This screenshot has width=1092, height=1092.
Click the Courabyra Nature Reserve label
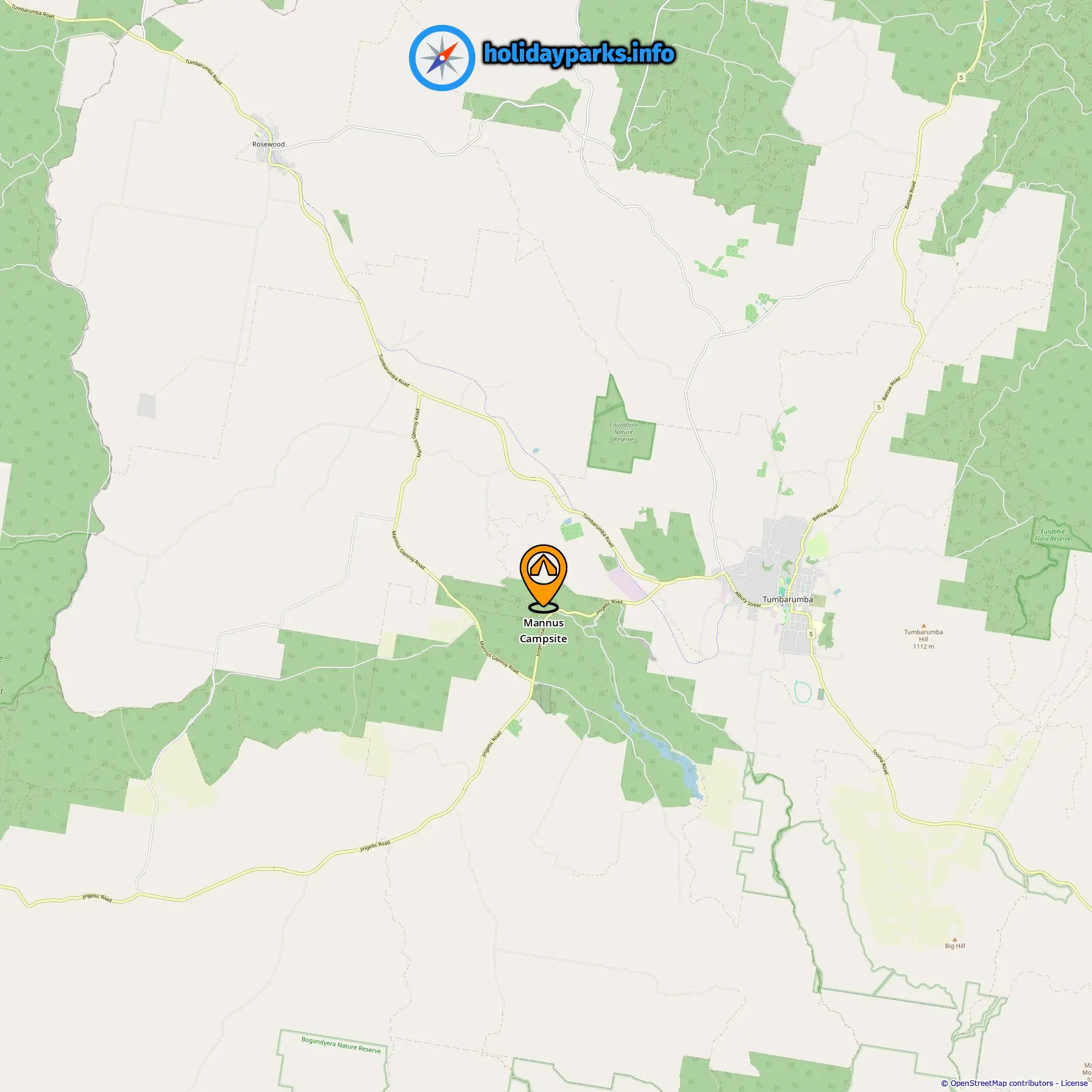623,432
